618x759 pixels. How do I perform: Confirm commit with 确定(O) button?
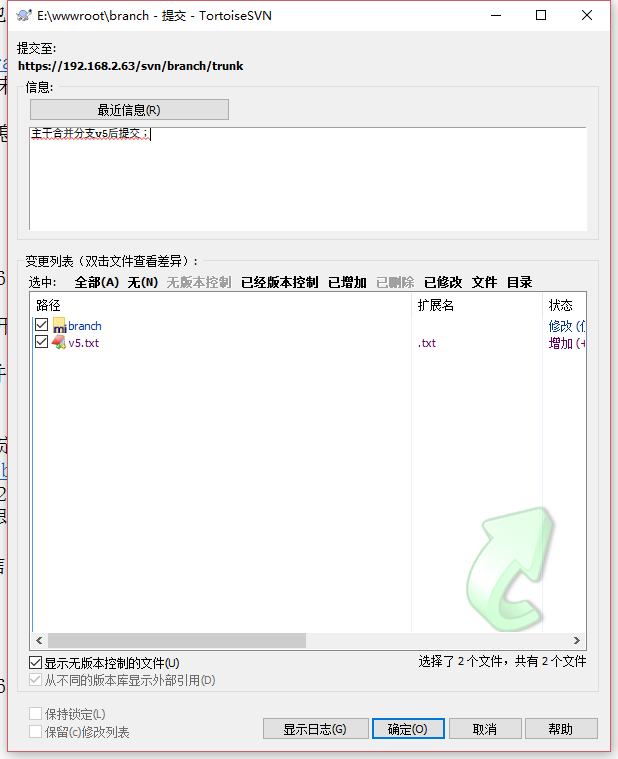(x=408, y=729)
